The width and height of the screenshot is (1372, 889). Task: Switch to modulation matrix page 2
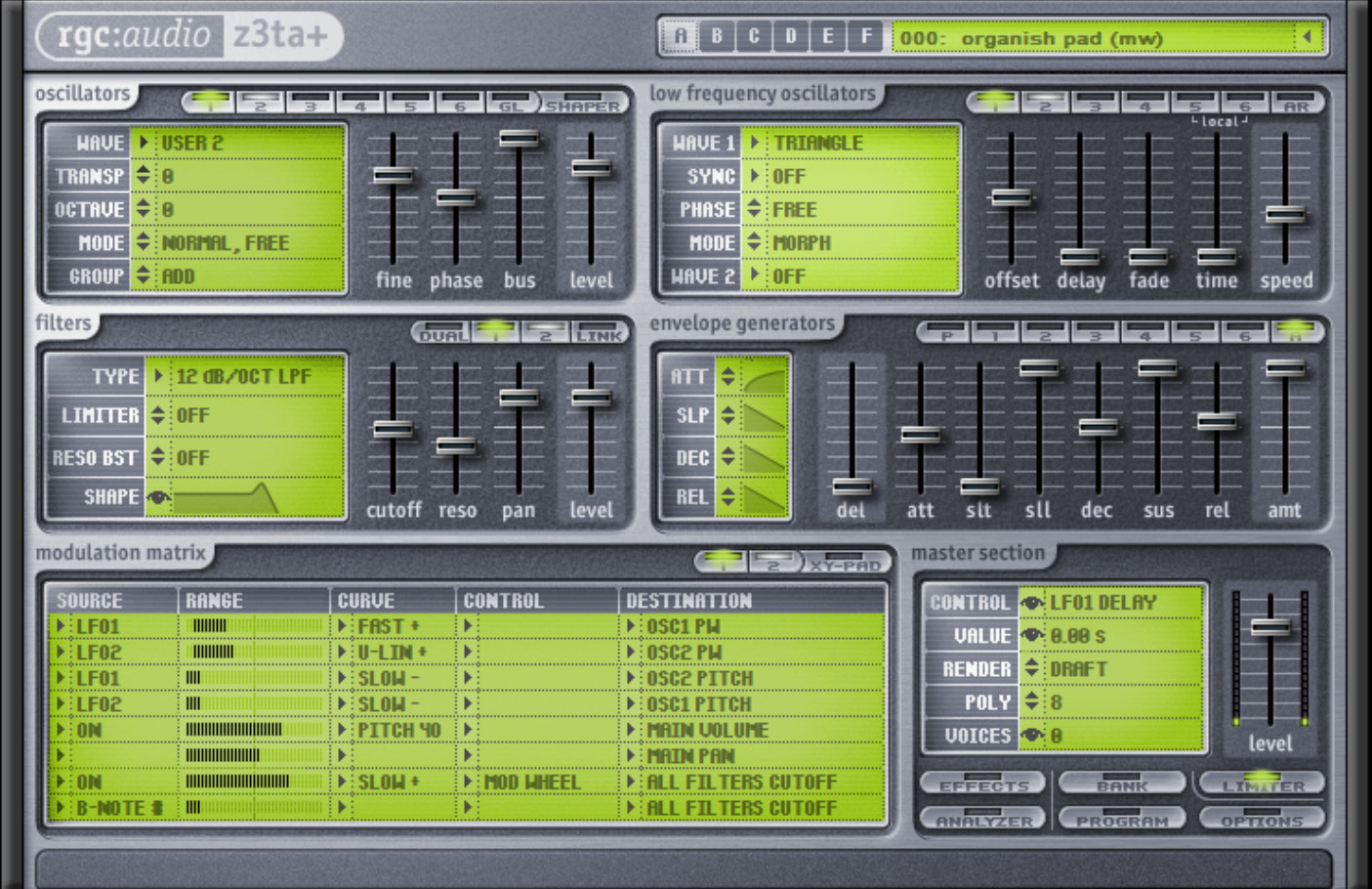pyautogui.click(x=772, y=563)
